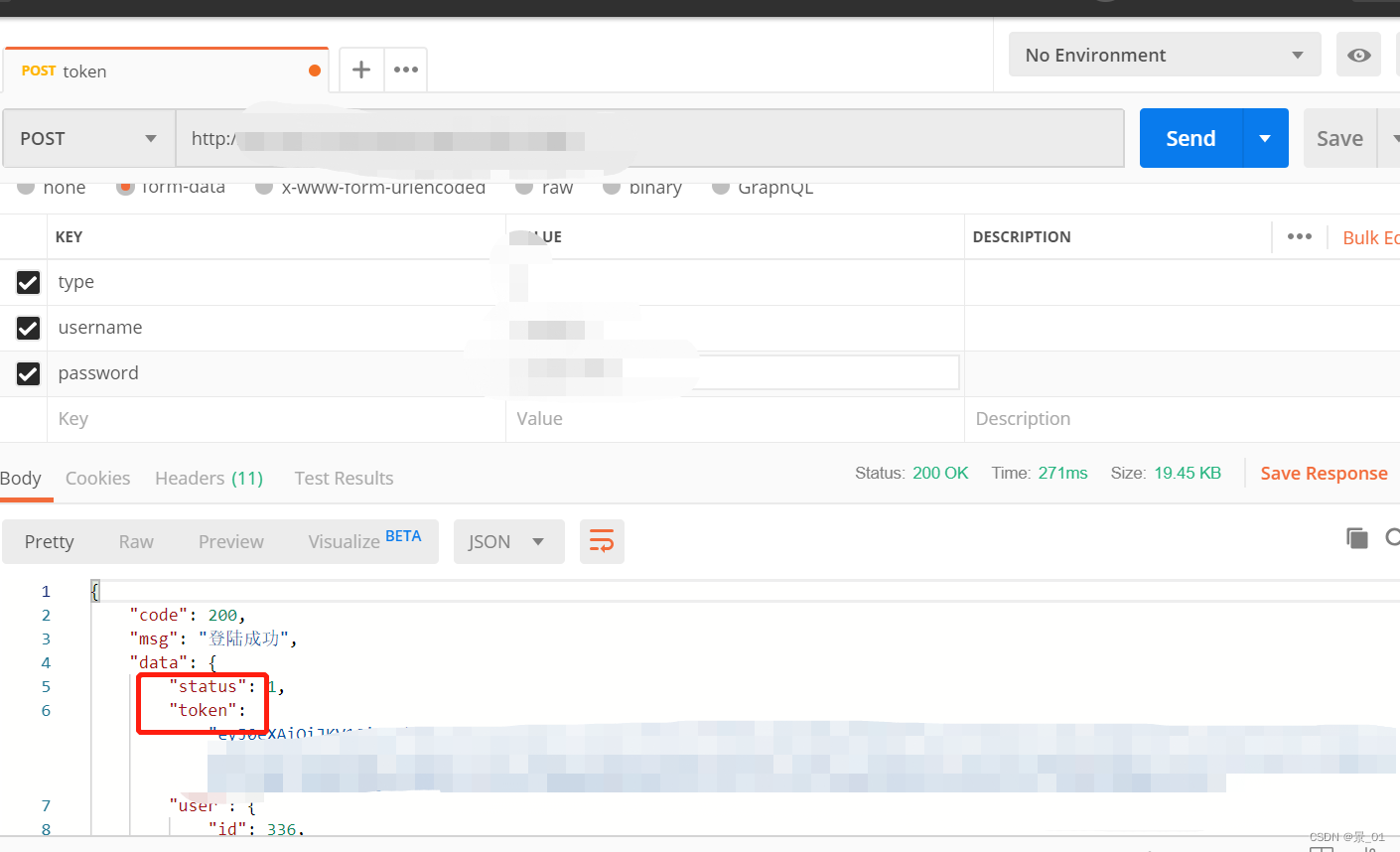Screen dimensions: 1400x852
Task: Click the "id": 336 response line
Action: (x=256, y=829)
